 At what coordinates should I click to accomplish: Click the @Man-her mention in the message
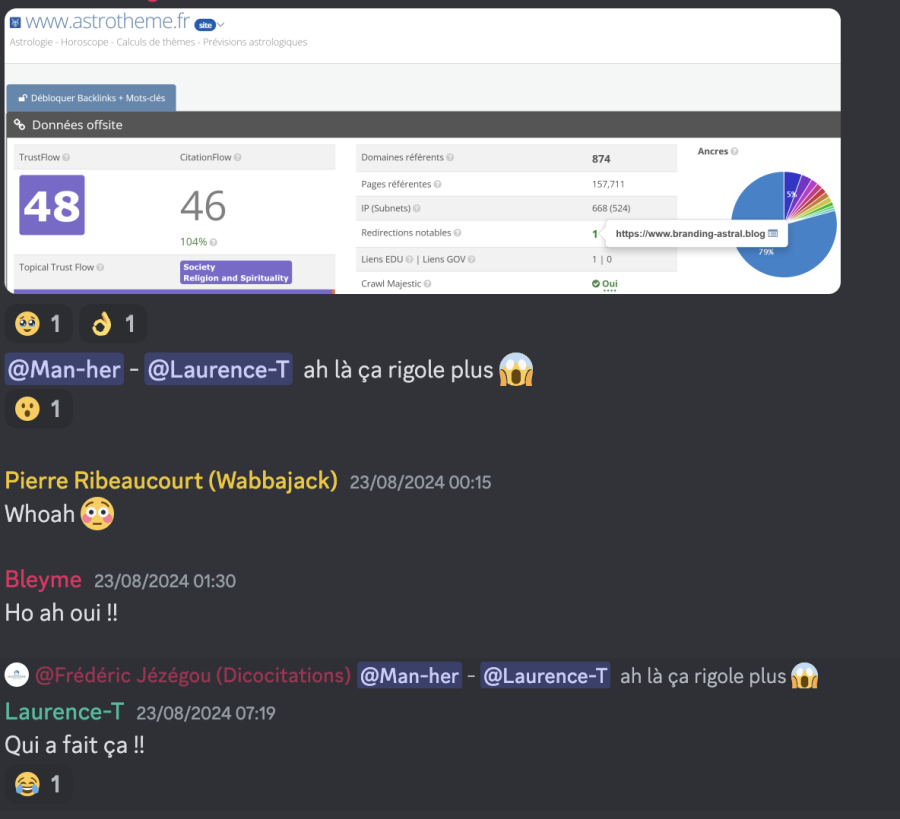click(x=64, y=369)
